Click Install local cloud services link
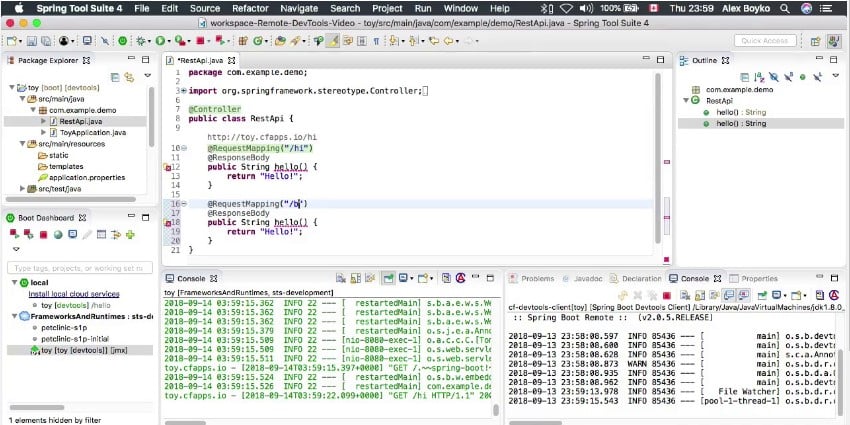 74,294
